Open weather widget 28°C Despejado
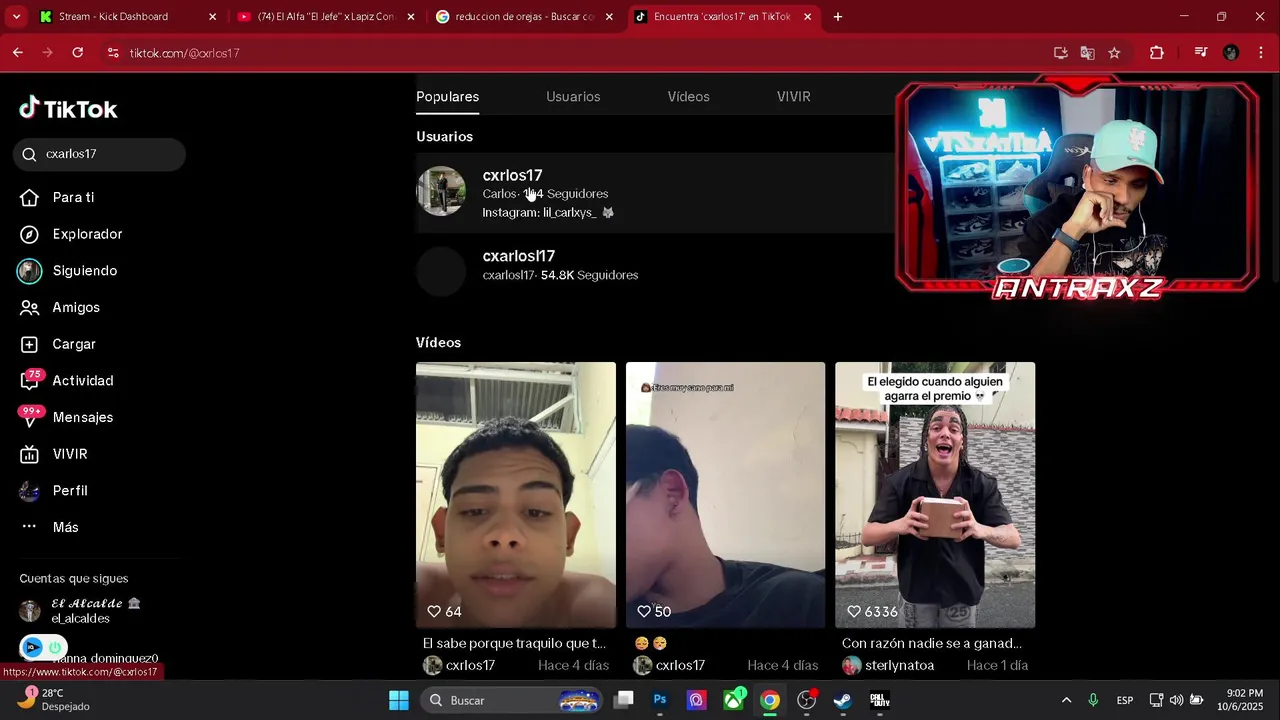Viewport: 1280px width, 720px height. [x=55, y=699]
